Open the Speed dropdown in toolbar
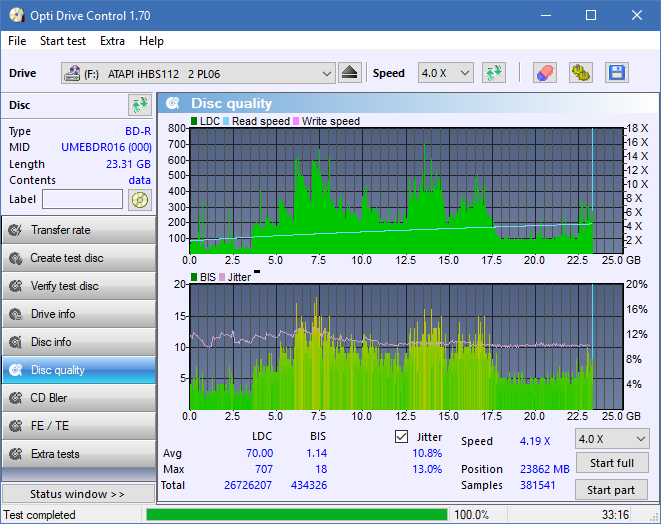 pos(446,73)
